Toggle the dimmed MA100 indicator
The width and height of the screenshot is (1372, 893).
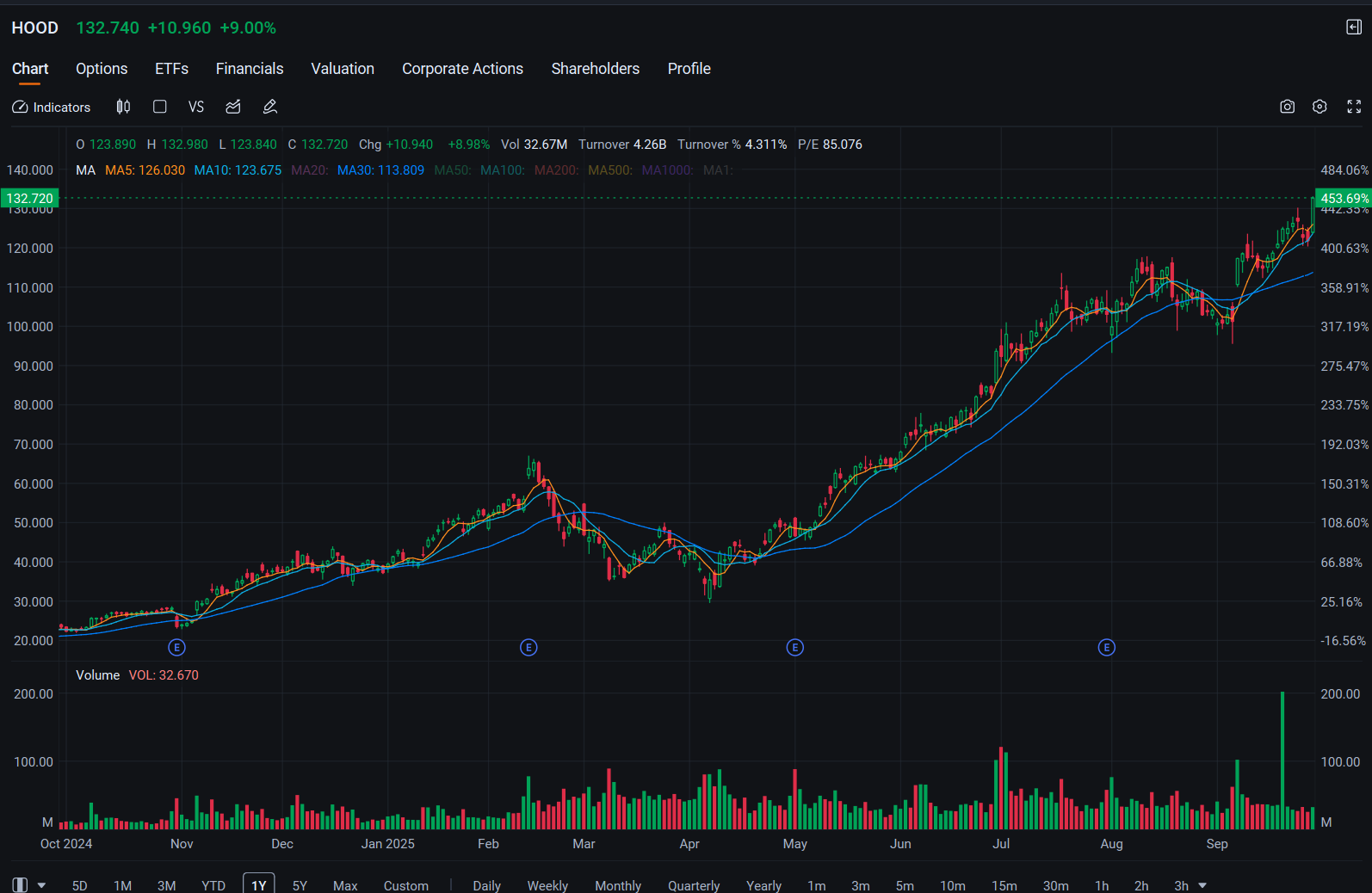point(503,170)
